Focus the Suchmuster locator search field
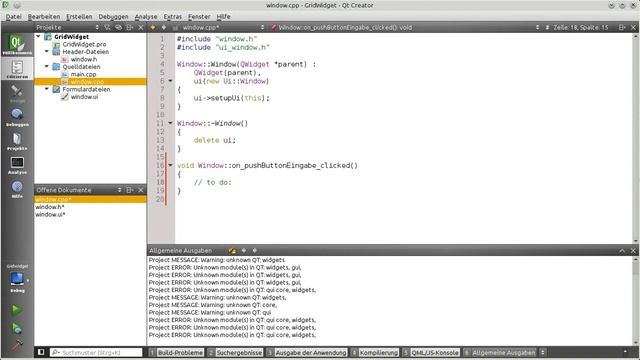 point(96,352)
